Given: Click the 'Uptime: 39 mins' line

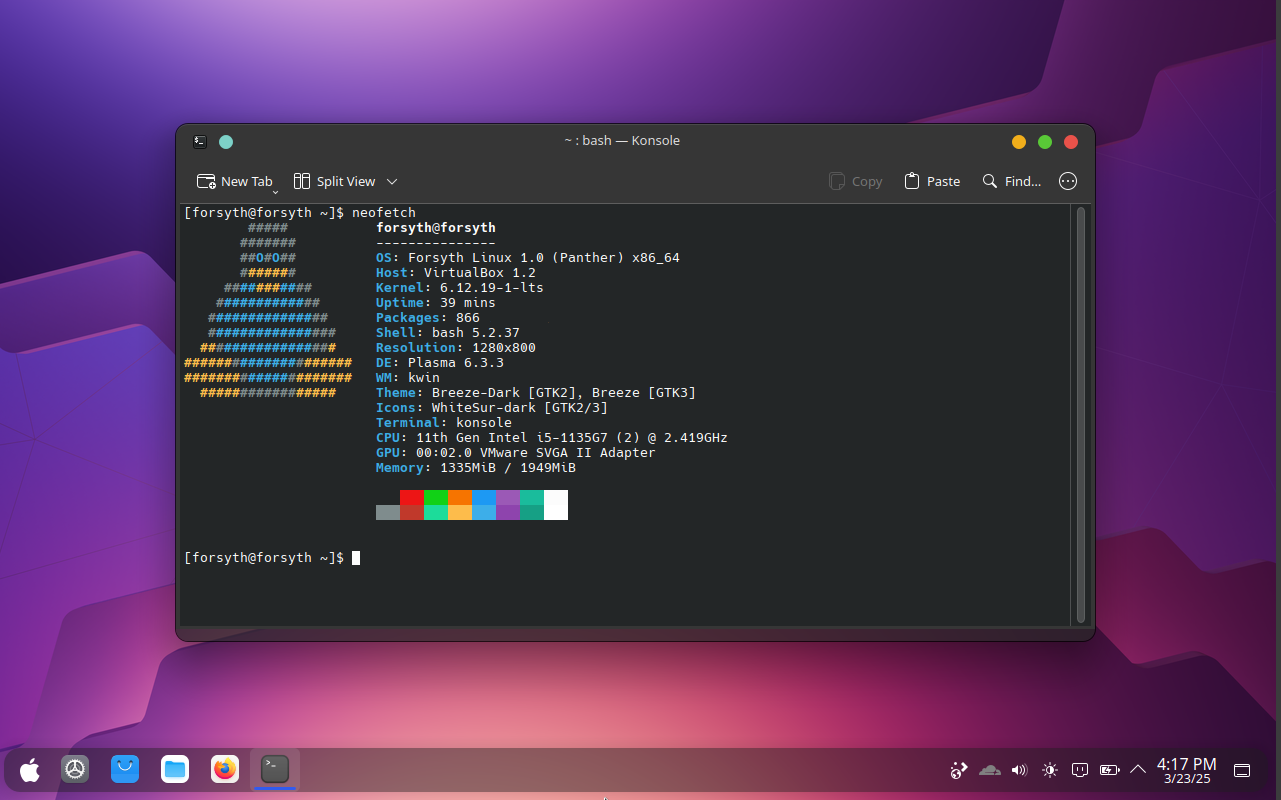Looking at the screenshot, I should pos(436,303).
